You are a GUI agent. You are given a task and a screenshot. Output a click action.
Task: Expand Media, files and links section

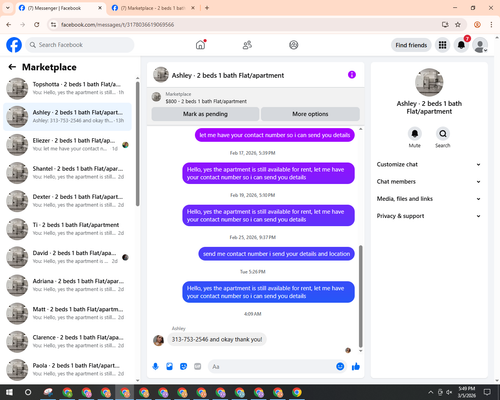click(x=429, y=199)
